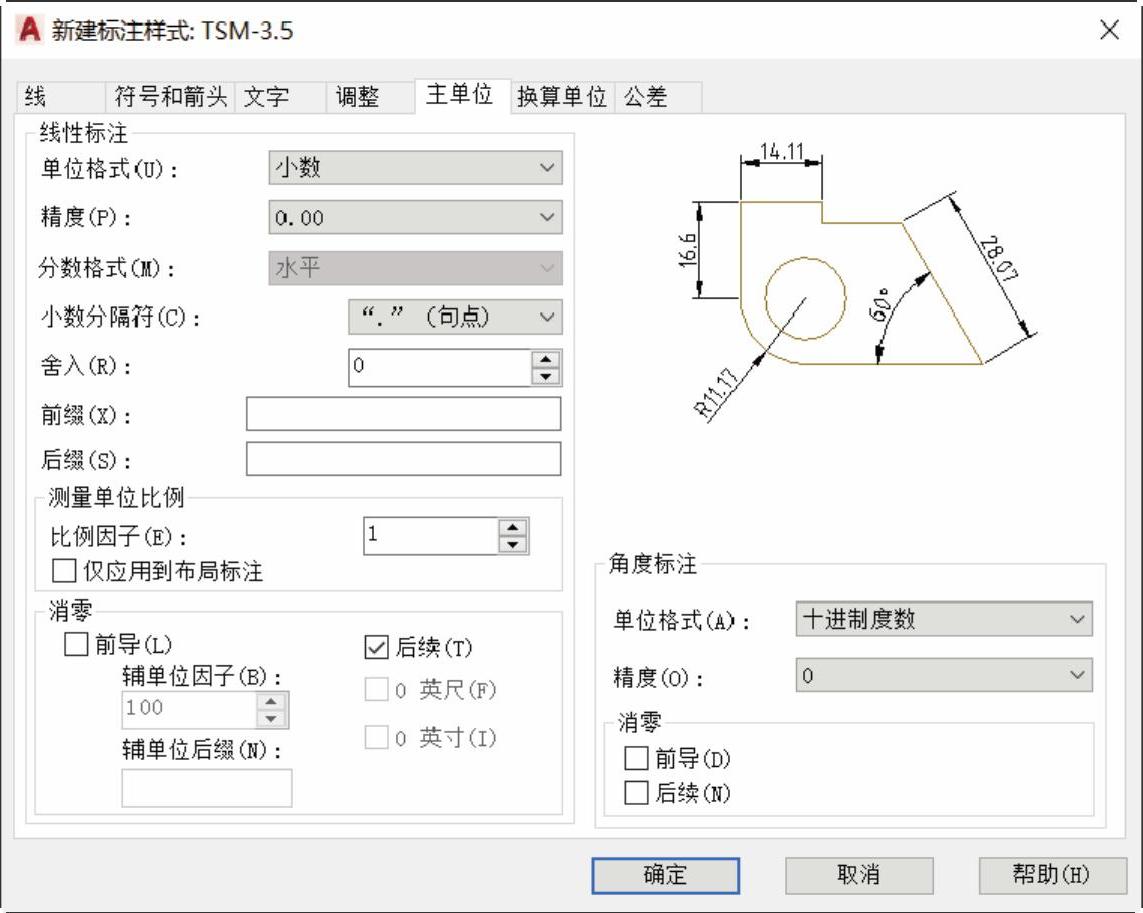The image size is (1143, 913).
Task: Decrease the 舍入(R) value with down arrow
Action: pyautogui.click(x=546, y=377)
